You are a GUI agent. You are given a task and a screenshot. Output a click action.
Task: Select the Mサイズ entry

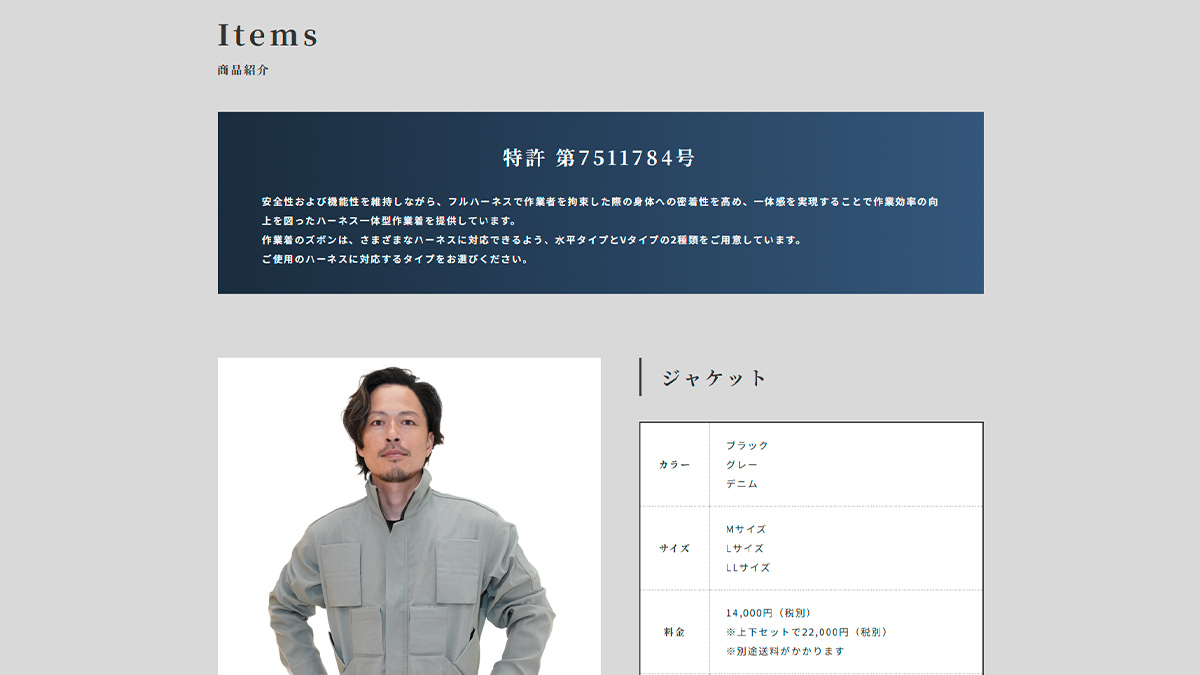[745, 529]
